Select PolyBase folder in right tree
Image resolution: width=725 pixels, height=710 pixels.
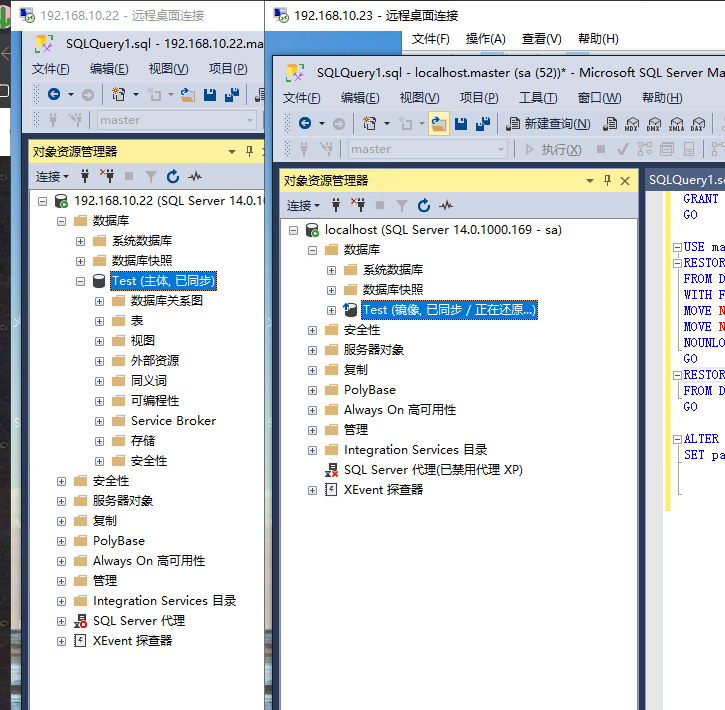point(370,390)
